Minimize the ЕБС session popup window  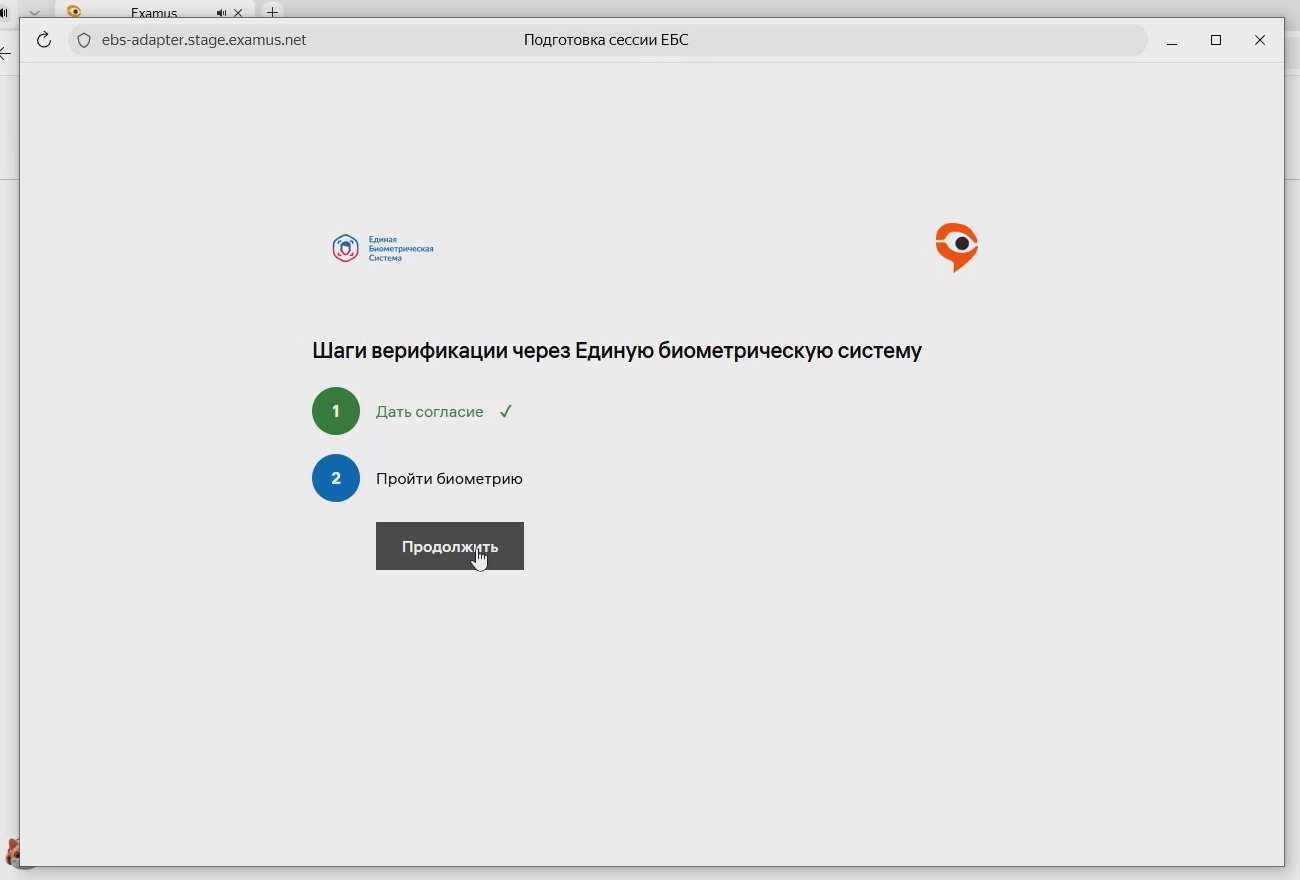tap(1172, 40)
